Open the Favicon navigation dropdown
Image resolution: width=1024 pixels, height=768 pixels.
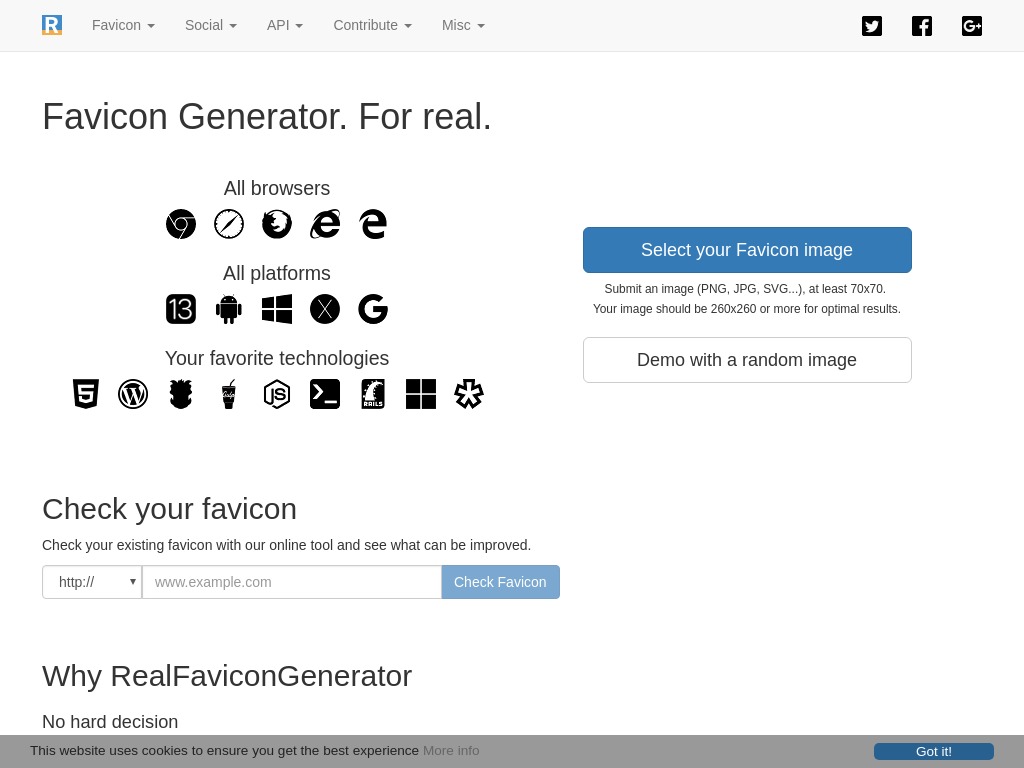click(x=123, y=25)
